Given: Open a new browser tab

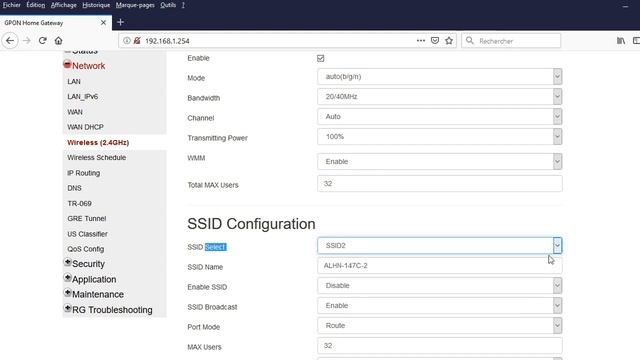Looking at the screenshot, I should tap(120, 22).
